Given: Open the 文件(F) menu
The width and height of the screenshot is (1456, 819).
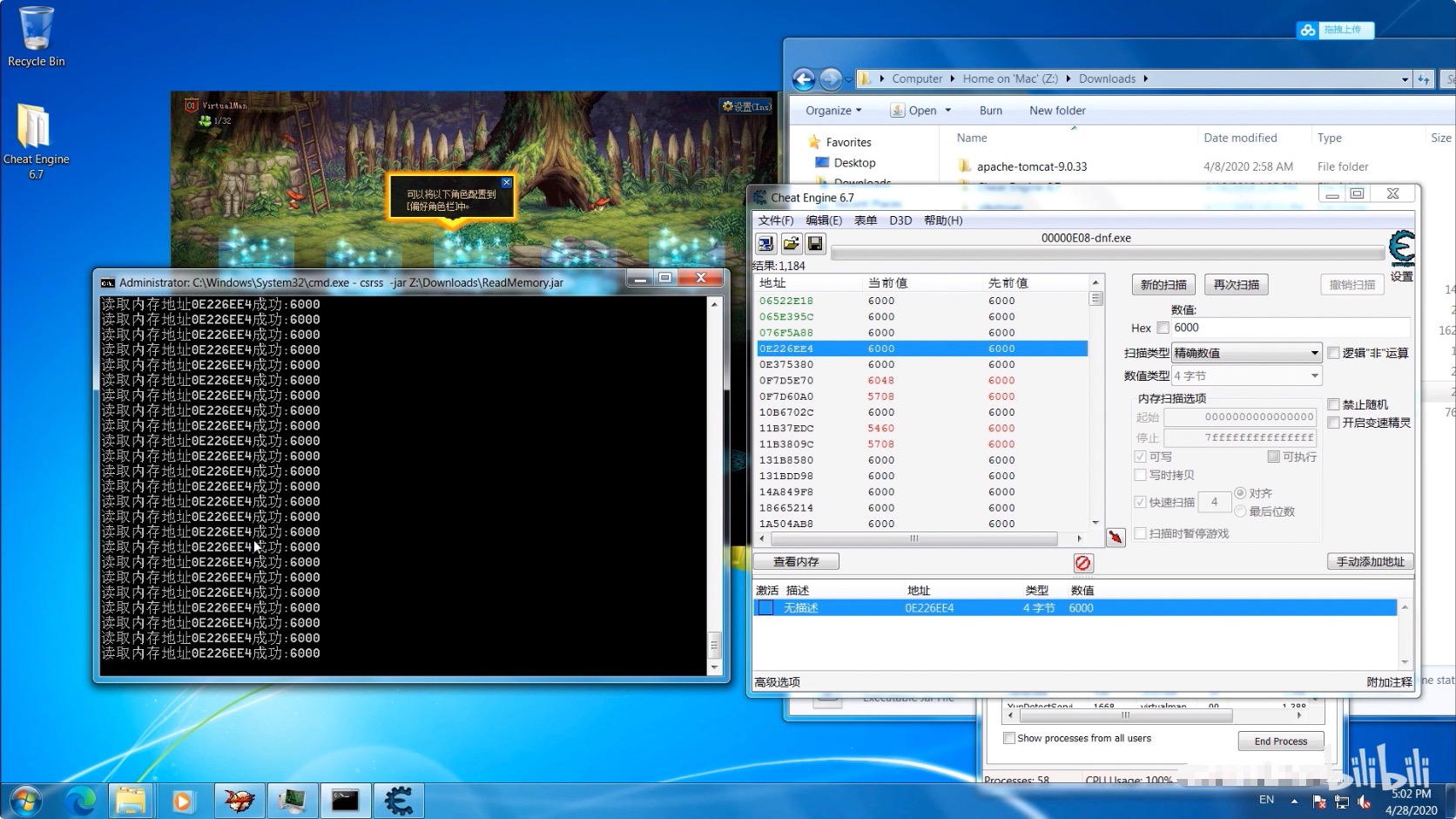Looking at the screenshot, I should point(775,220).
